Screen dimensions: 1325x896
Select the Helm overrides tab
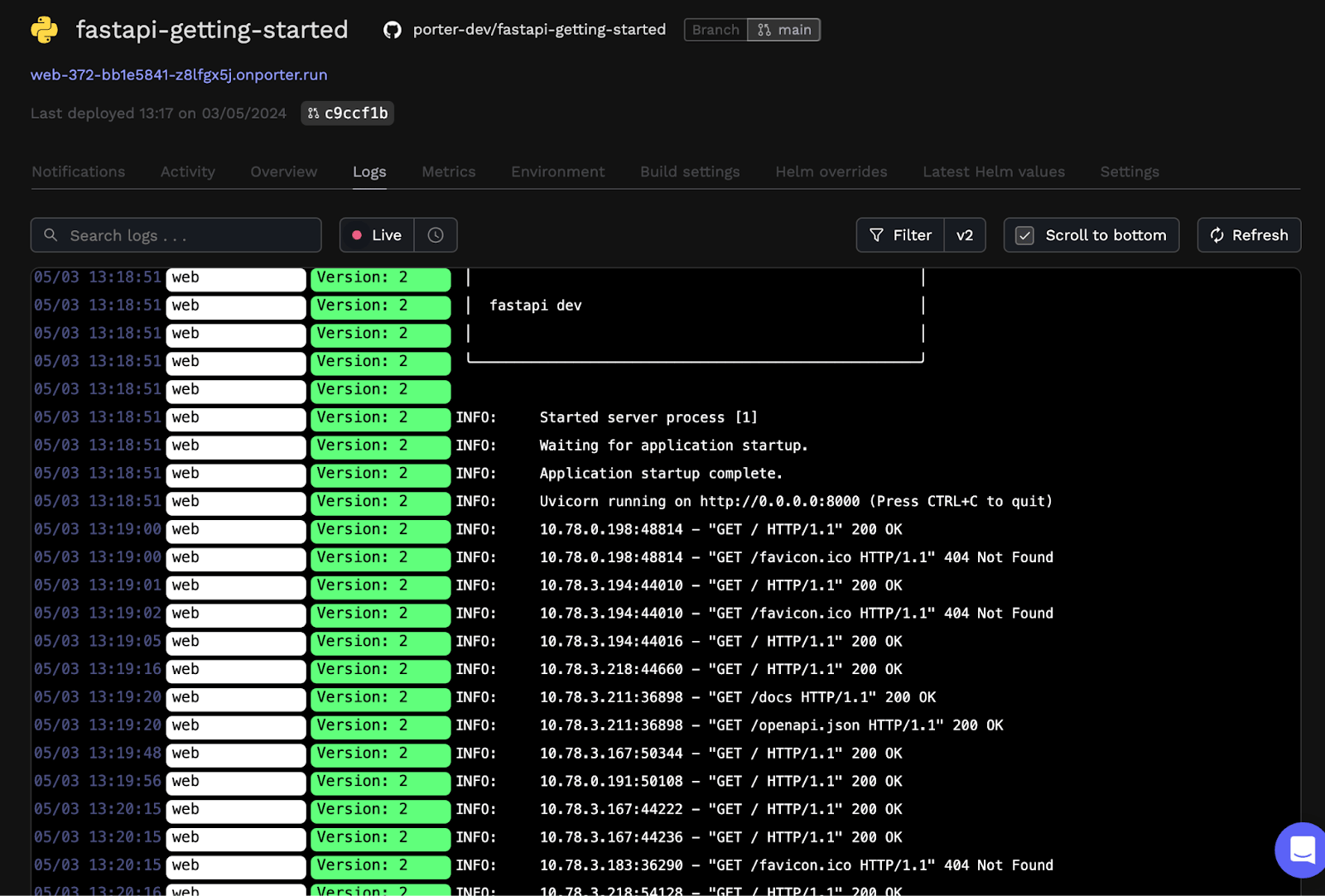tap(831, 171)
